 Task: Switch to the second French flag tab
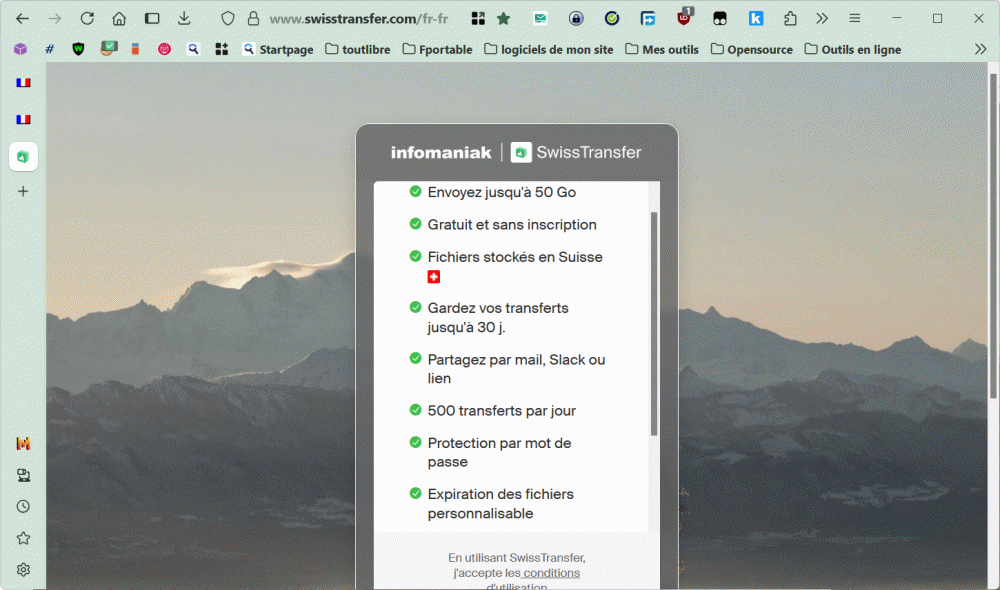[x=23, y=119]
